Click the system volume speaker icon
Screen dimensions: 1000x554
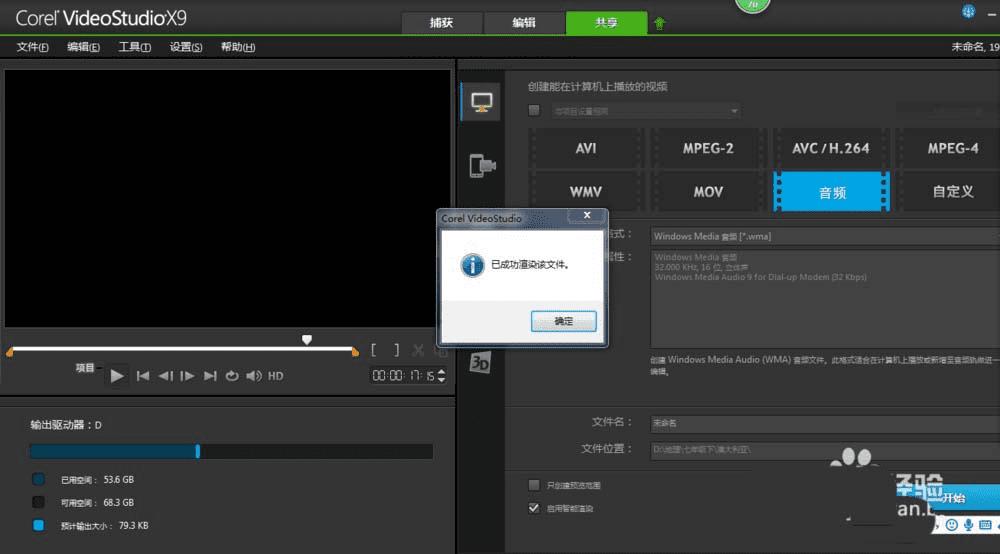point(254,376)
